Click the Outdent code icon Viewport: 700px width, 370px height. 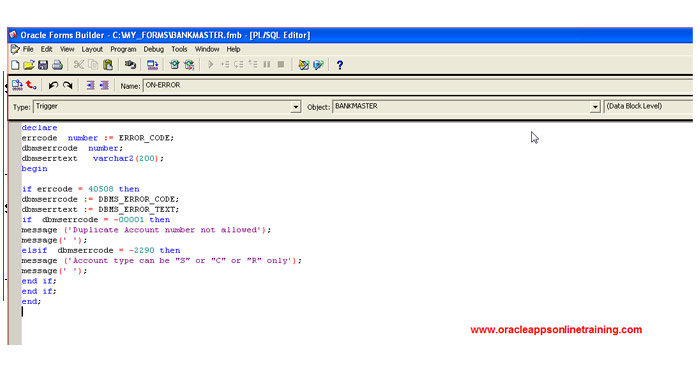[x=104, y=85]
